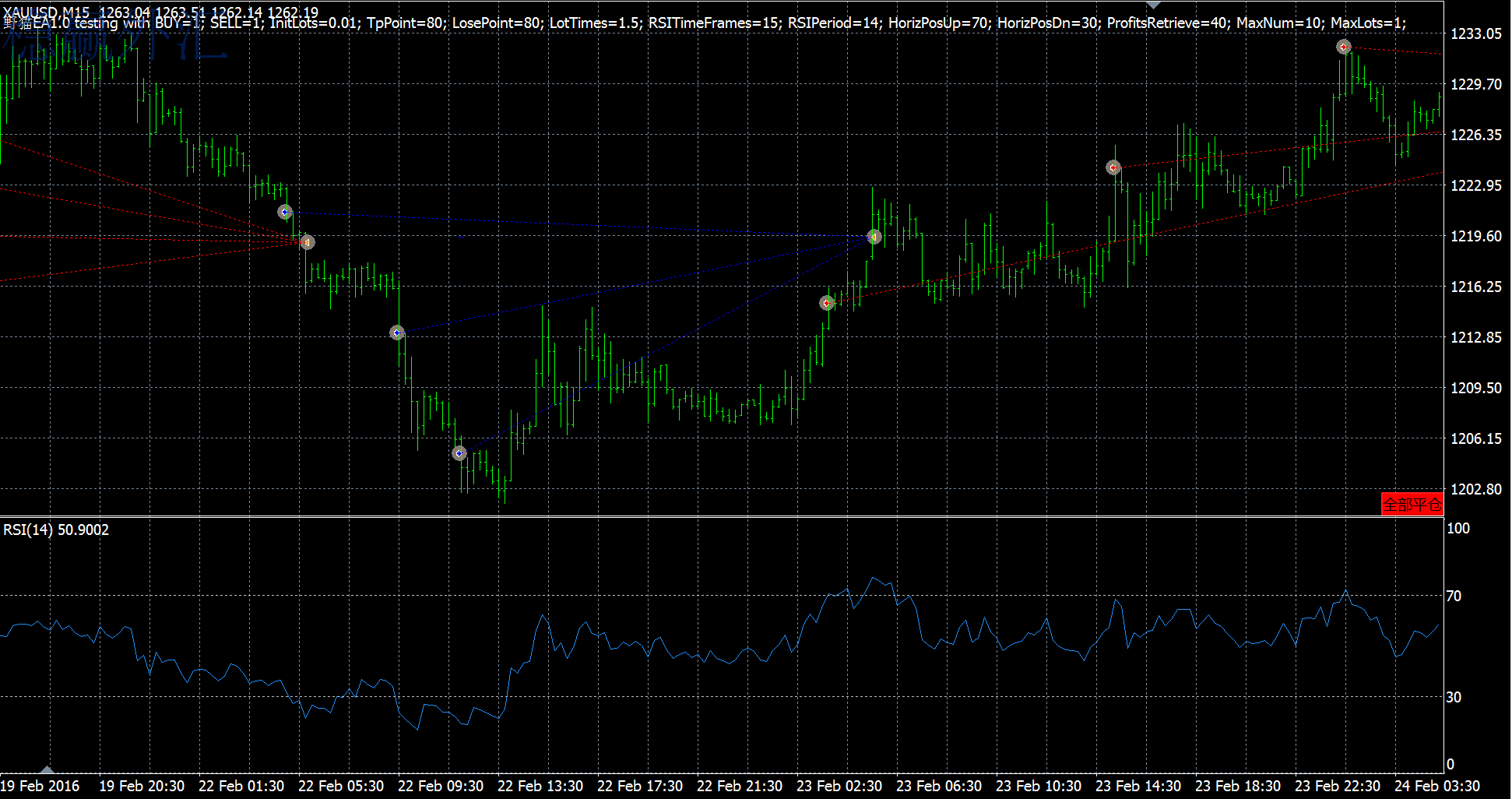Click the 1233.05 price scale label
The height and width of the screenshot is (799, 1512).
coord(1476,33)
